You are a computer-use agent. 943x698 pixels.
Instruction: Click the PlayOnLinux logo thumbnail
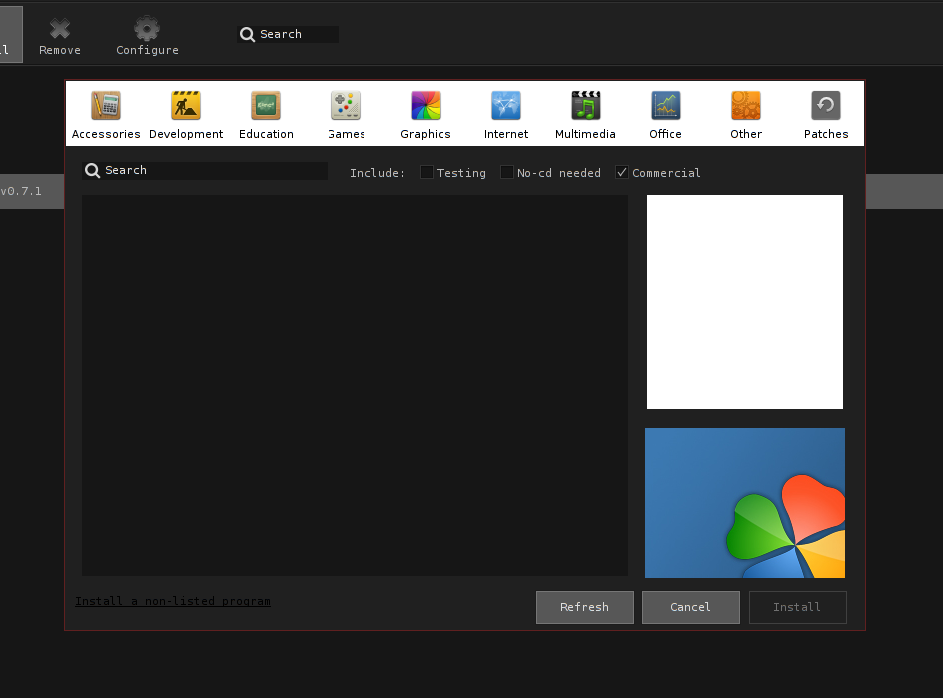click(744, 503)
